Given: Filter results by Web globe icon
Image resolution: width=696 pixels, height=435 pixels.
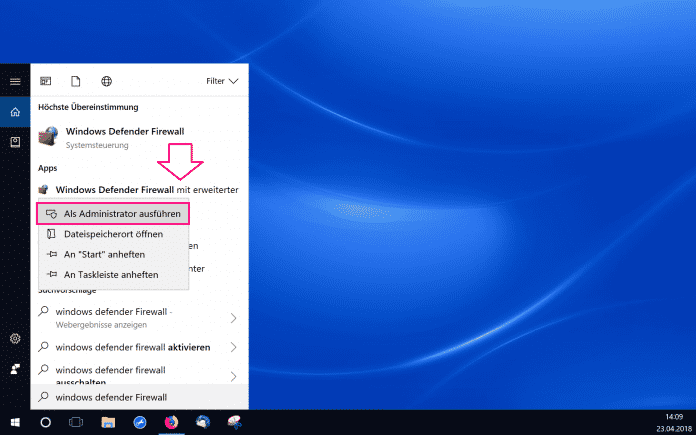Looking at the screenshot, I should click(106, 81).
